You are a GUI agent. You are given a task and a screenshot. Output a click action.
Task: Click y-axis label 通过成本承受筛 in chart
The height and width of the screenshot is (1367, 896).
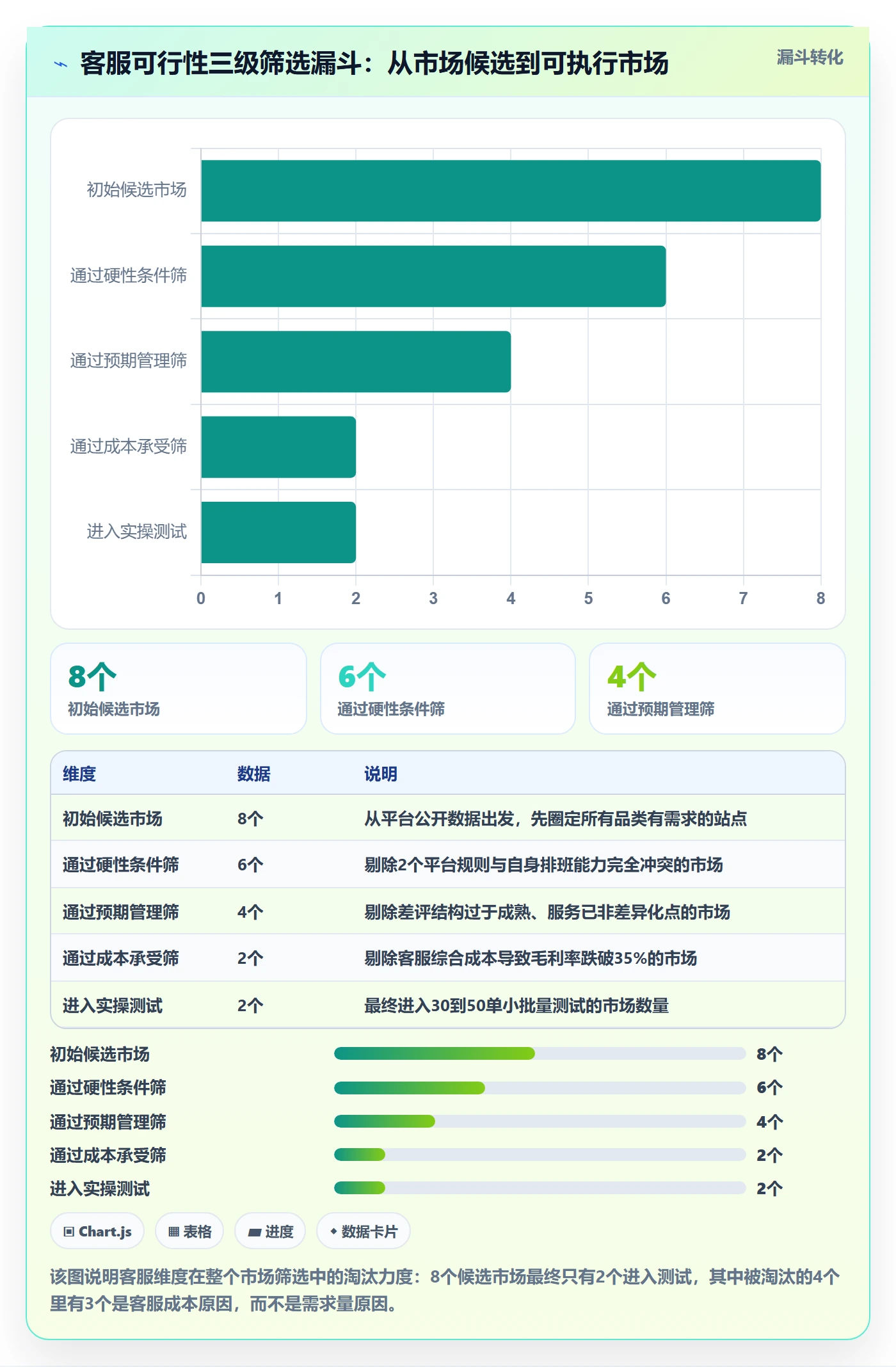[129, 446]
